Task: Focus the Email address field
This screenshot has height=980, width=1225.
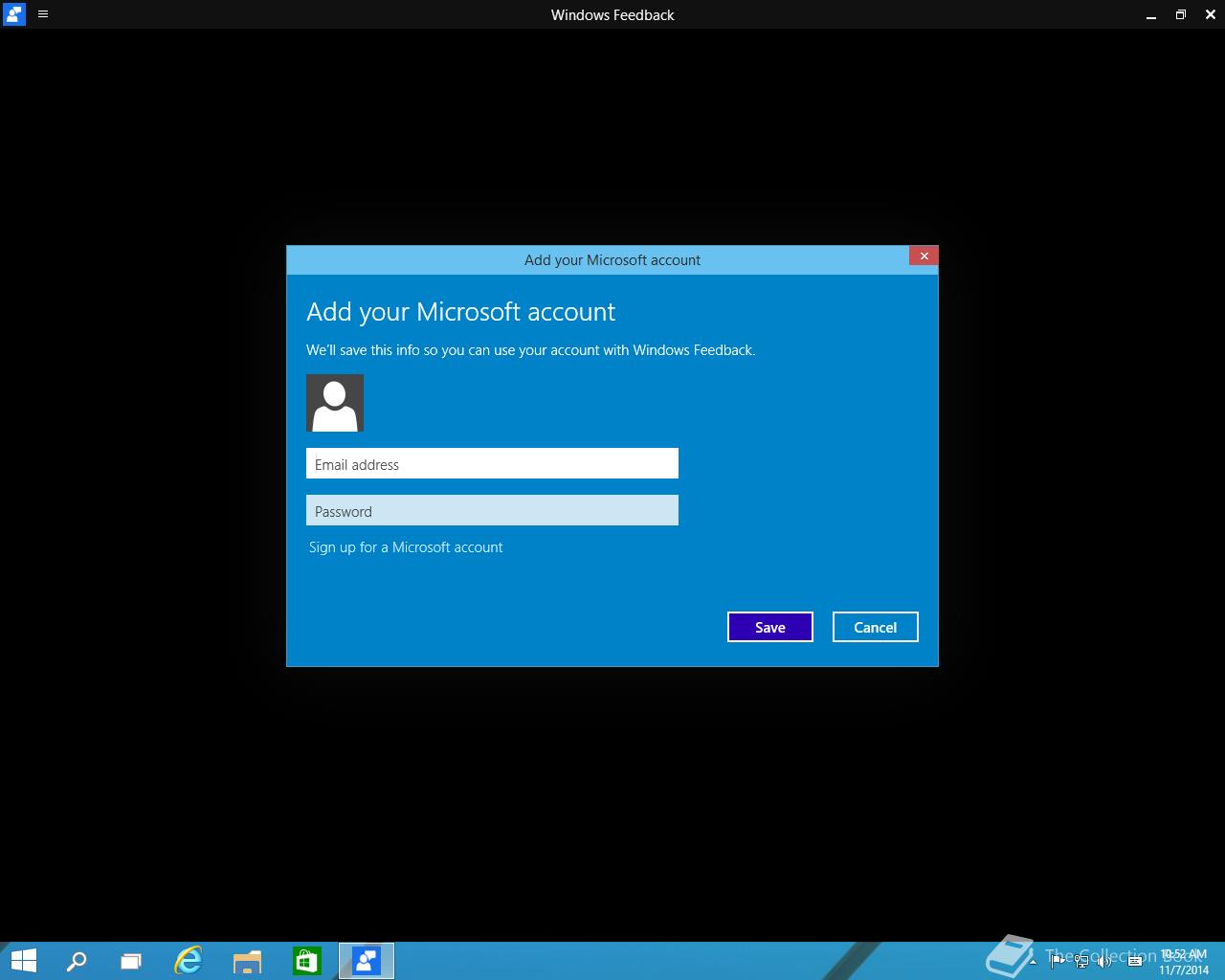Action: coord(492,463)
